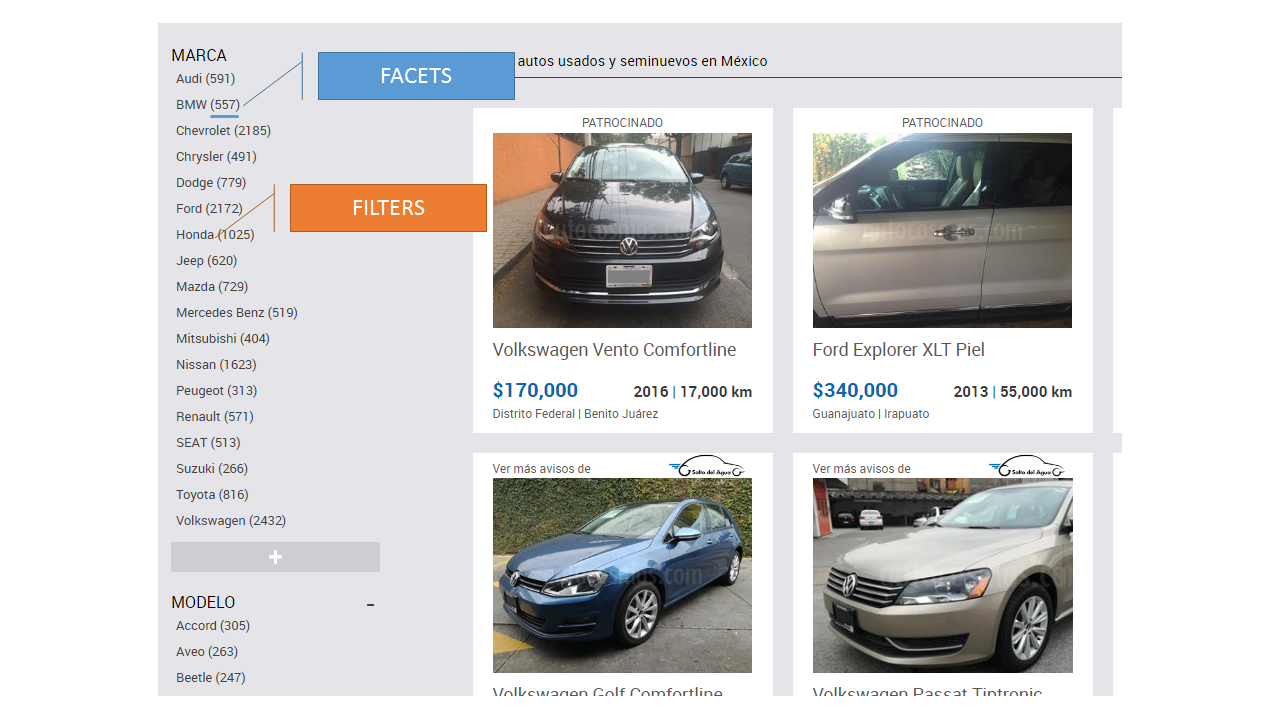1280x720 pixels.
Task: Open Ford Explorer XLT Piel title
Action: (x=899, y=350)
